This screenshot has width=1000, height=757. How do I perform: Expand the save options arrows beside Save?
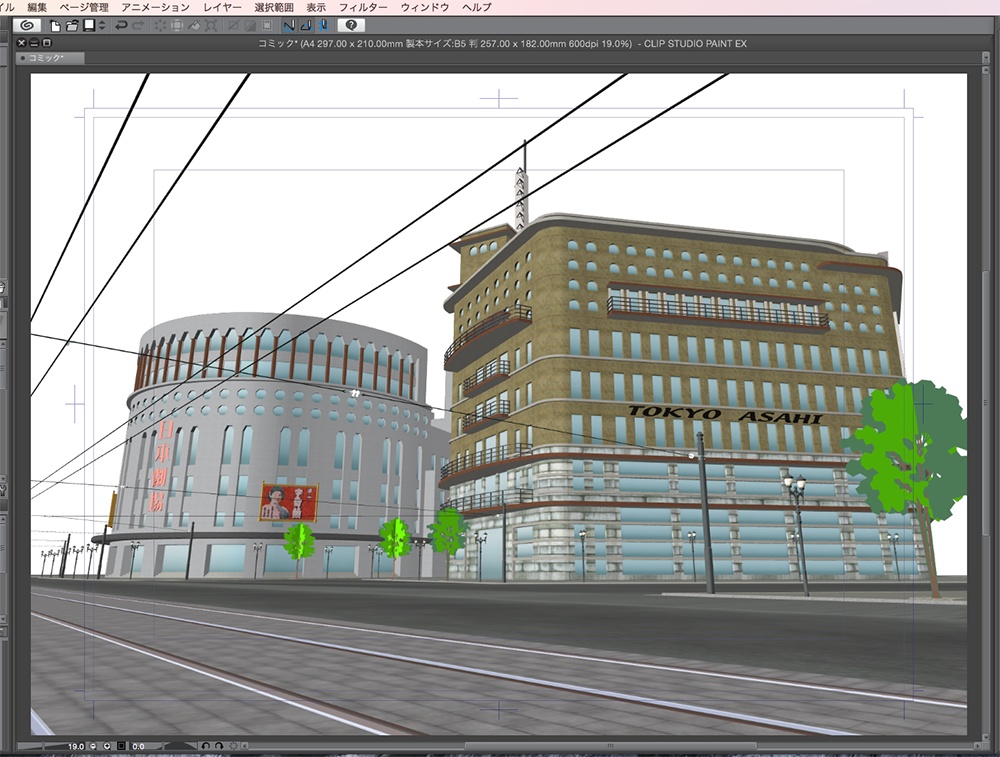click(101, 26)
